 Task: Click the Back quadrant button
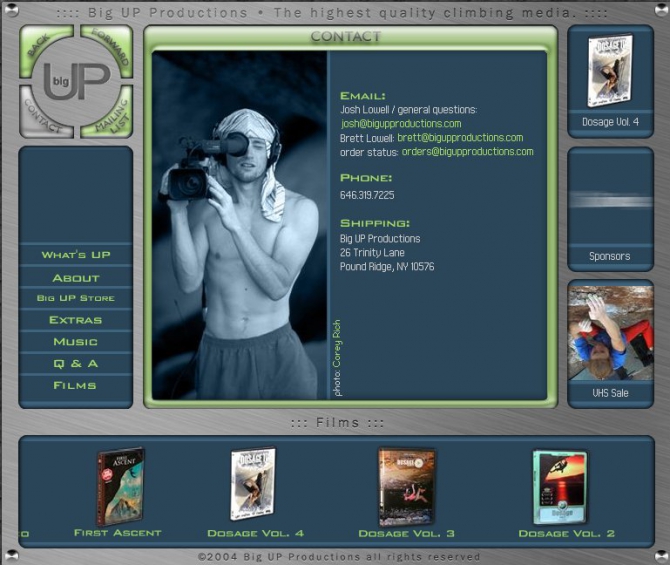pos(39,47)
